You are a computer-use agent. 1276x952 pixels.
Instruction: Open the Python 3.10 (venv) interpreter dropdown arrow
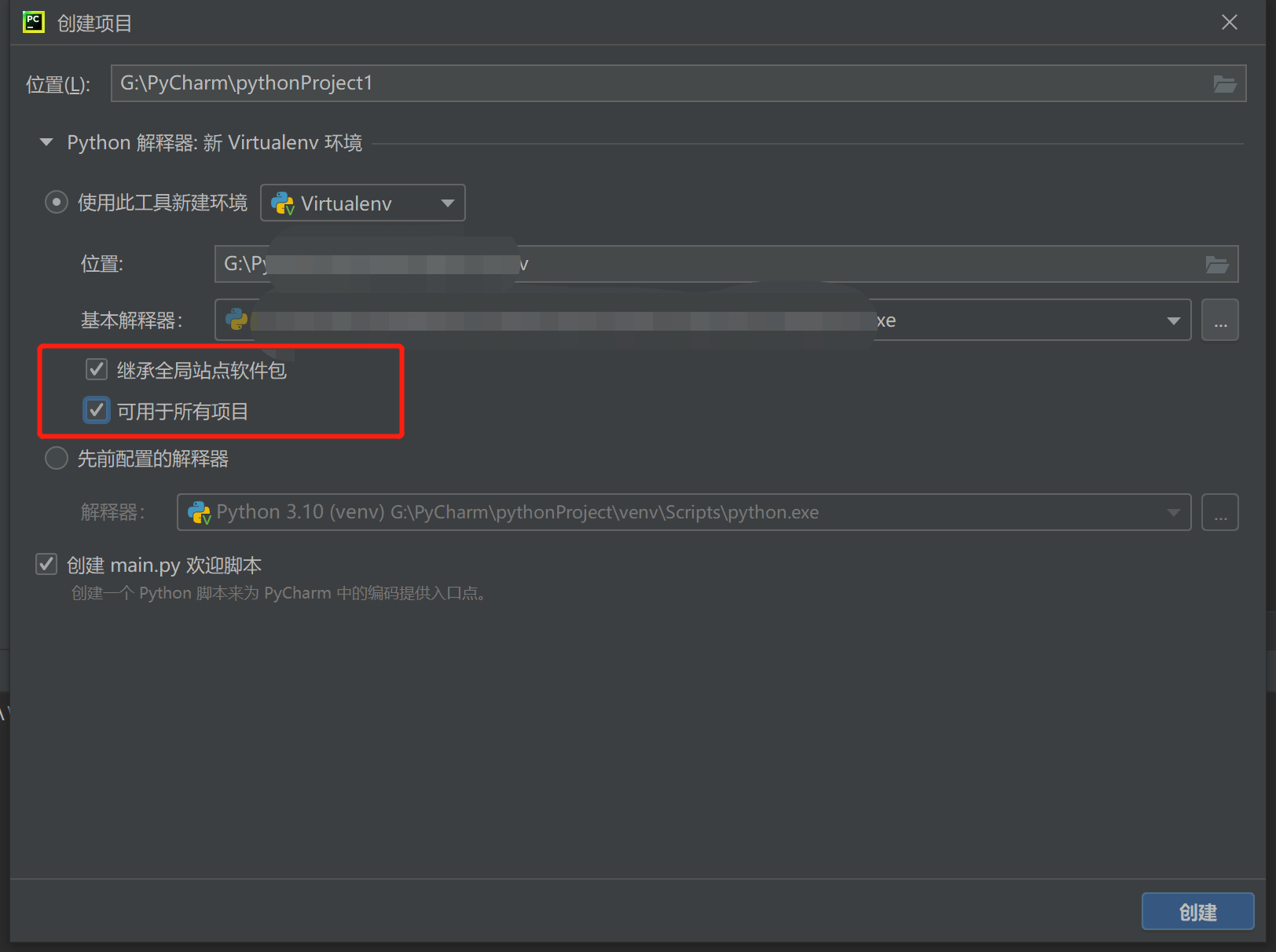tap(1173, 512)
